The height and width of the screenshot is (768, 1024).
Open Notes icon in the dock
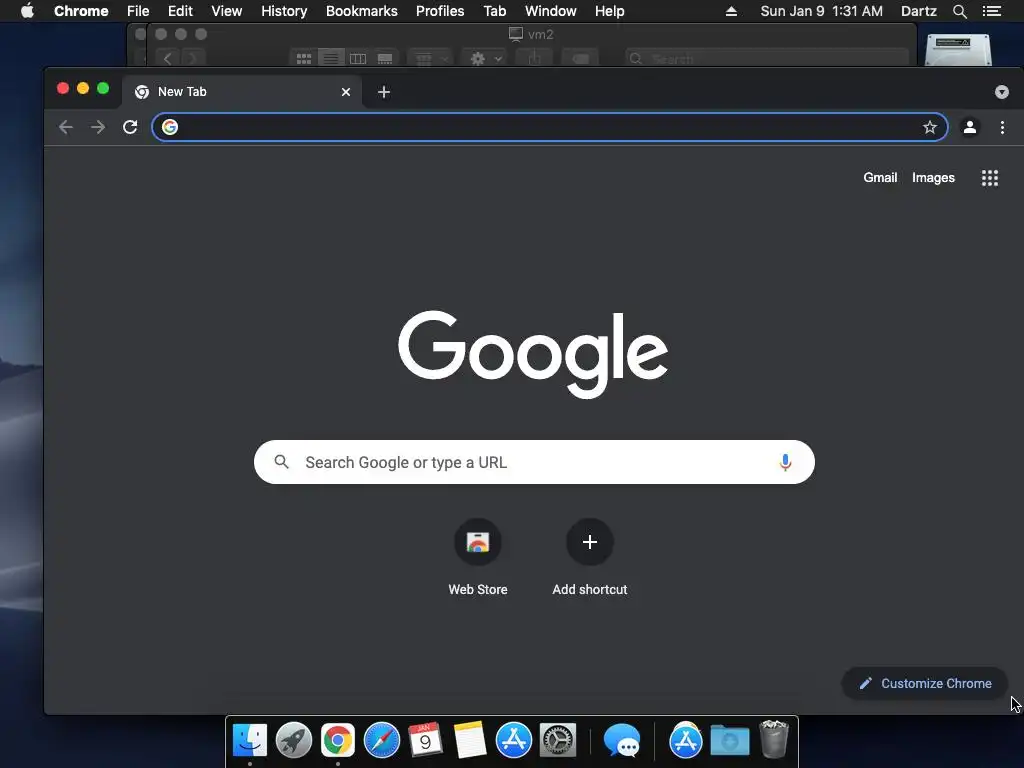coord(470,741)
